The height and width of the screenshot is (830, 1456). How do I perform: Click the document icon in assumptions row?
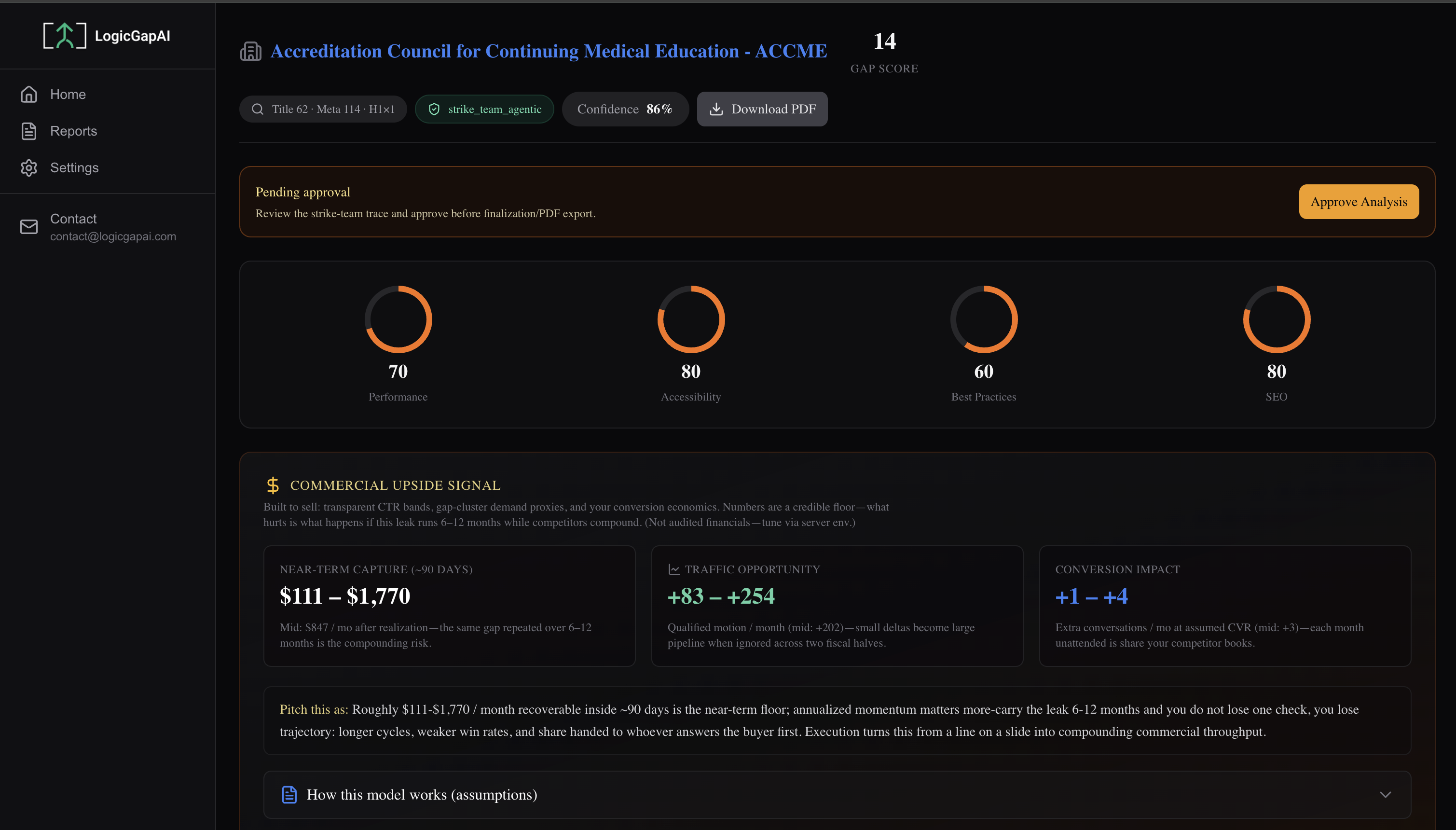(289, 795)
